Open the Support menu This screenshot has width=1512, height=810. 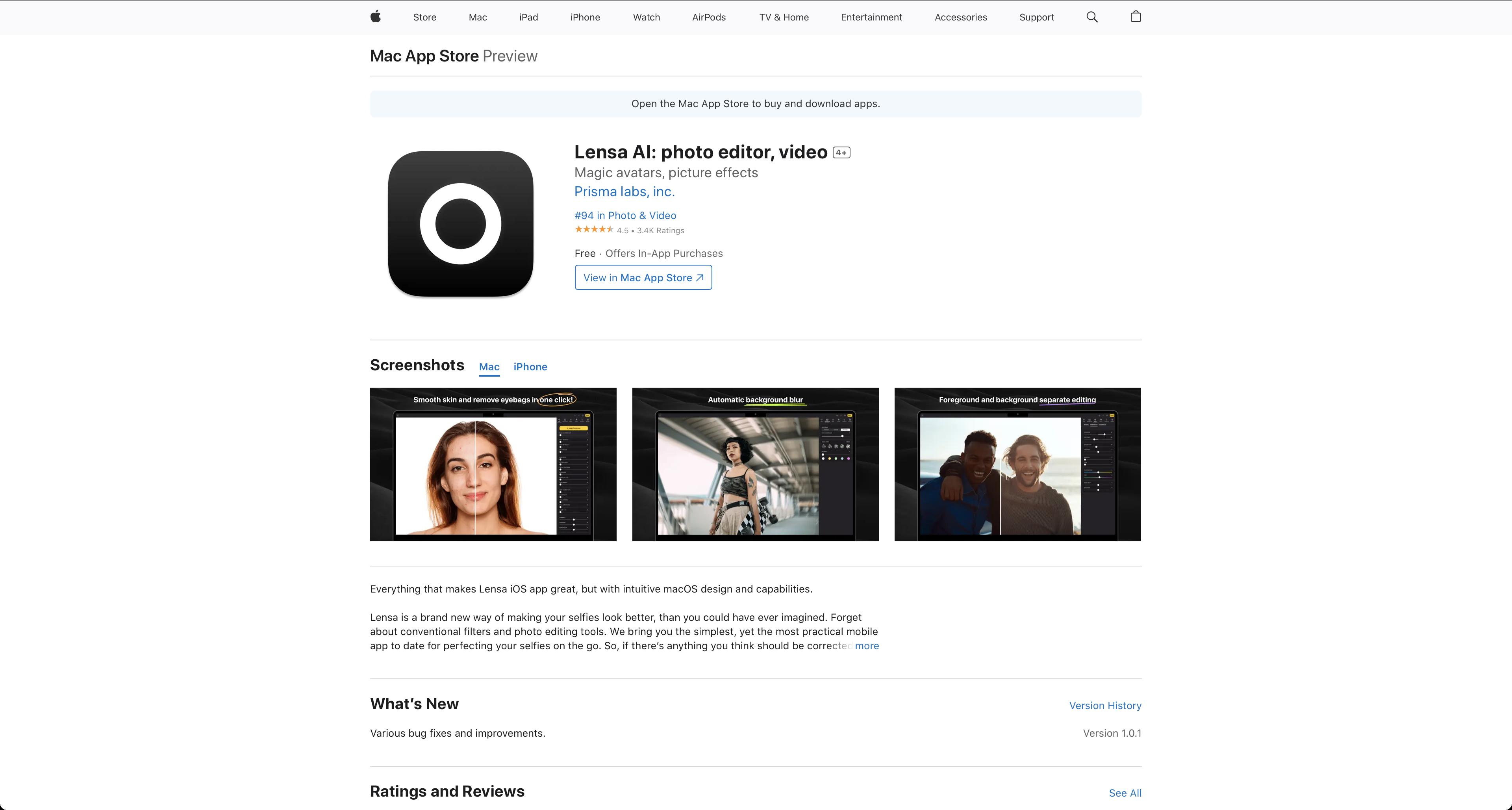pyautogui.click(x=1037, y=17)
